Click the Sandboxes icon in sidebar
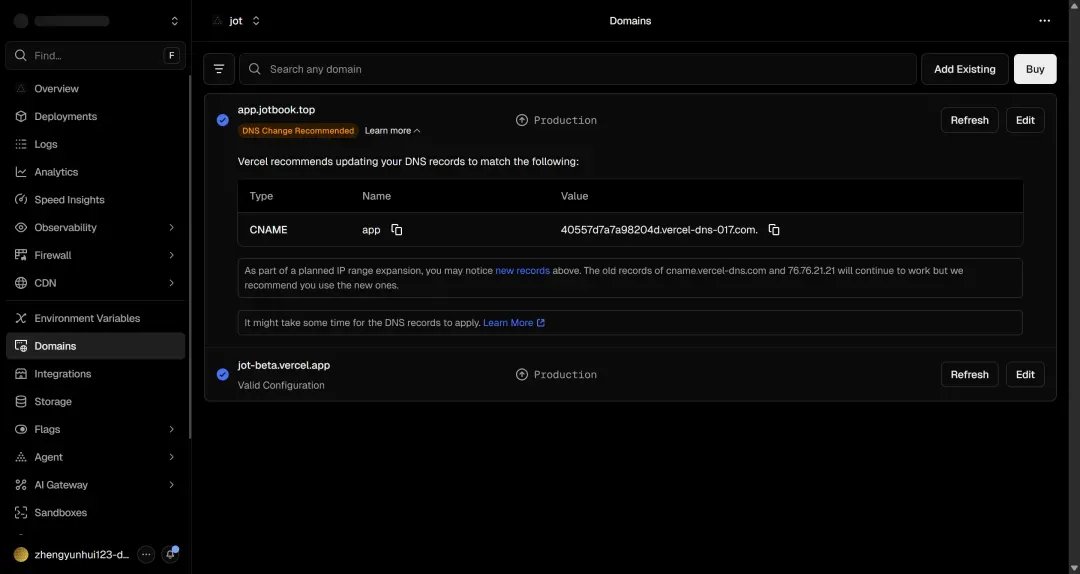Viewport: 1080px width, 574px height. click(x=21, y=513)
